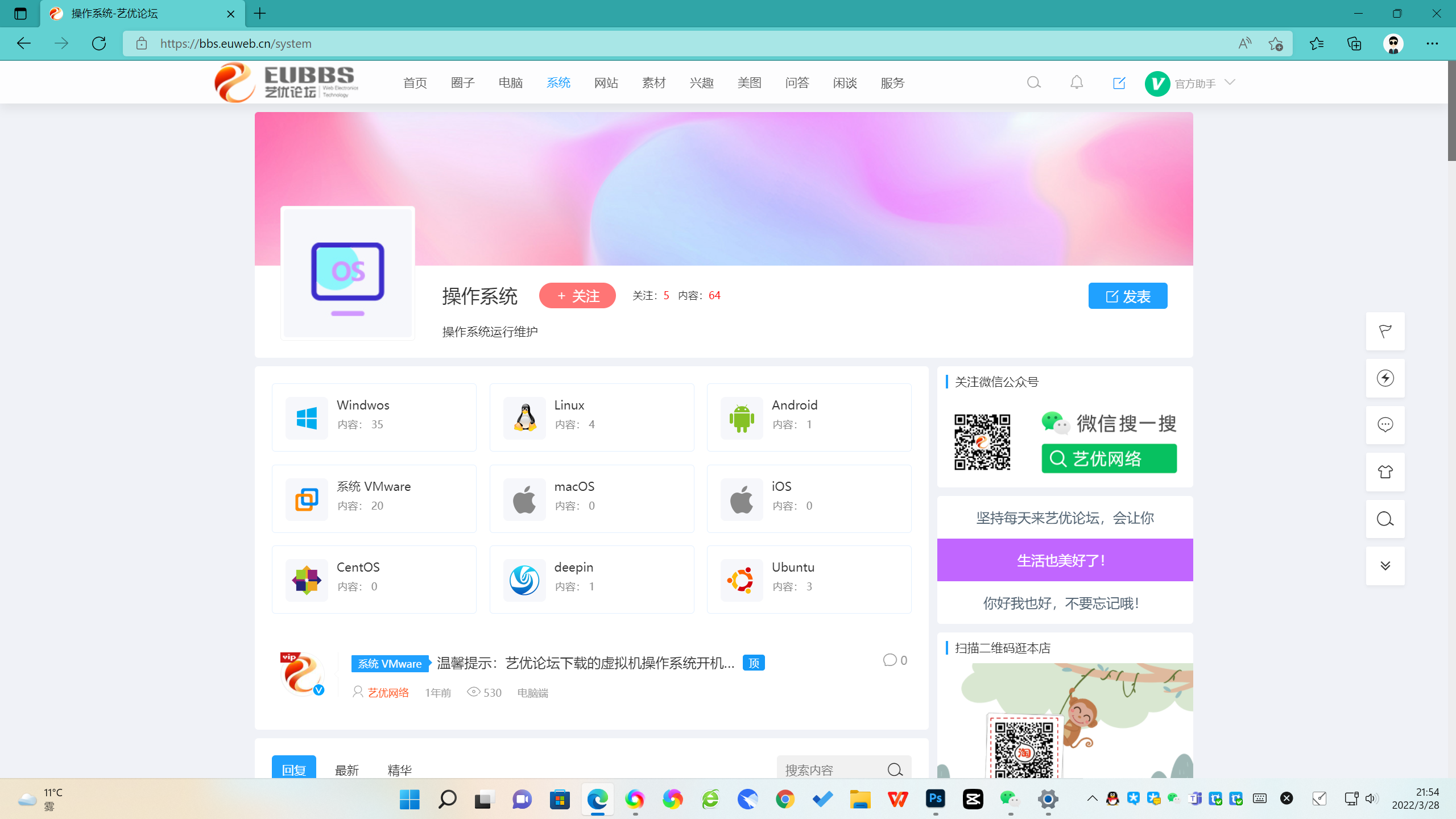1456x819 pixels.
Task: Open the 素材 nav item
Action: point(654,83)
